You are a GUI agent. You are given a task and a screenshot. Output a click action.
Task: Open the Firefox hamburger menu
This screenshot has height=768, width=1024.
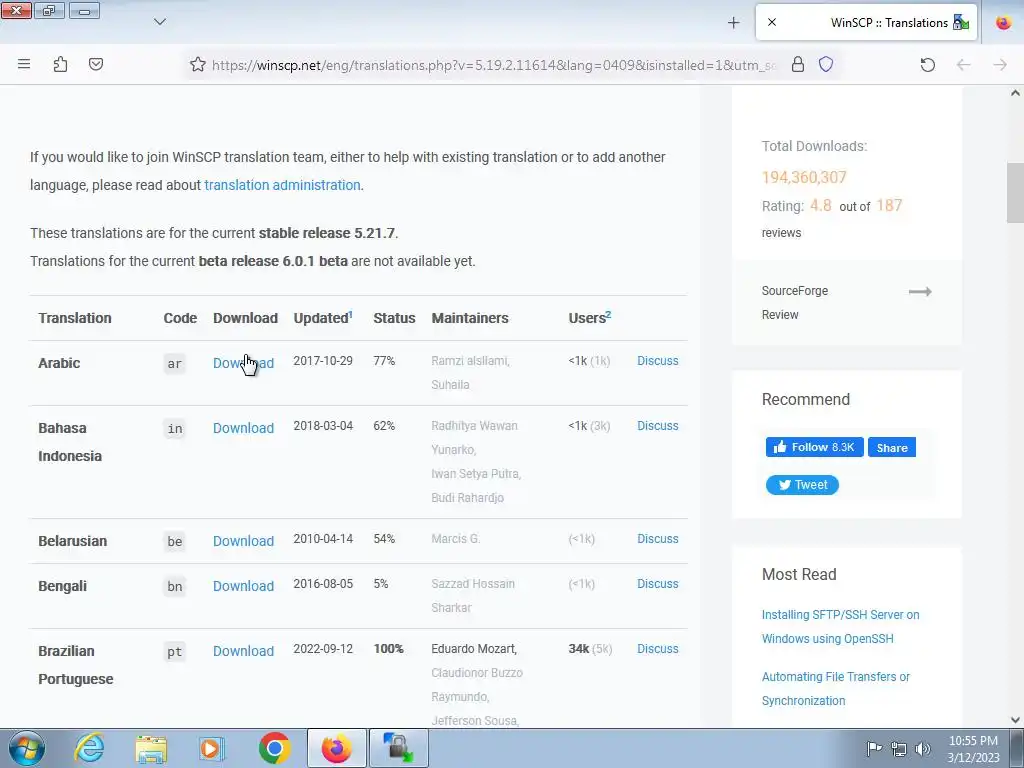[x=24, y=64]
